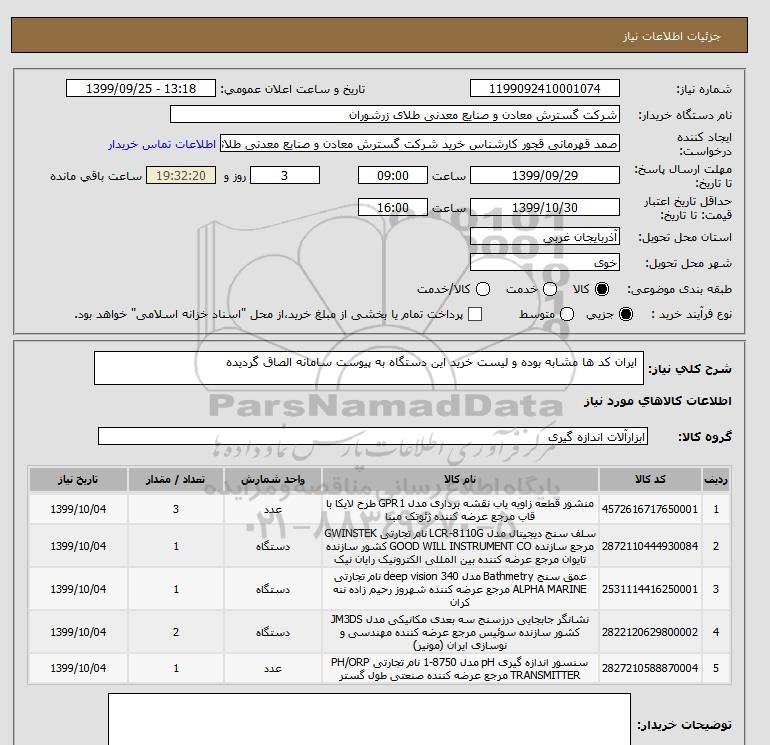Click the Bathmetry deep vision 340 item cell

(460, 589)
